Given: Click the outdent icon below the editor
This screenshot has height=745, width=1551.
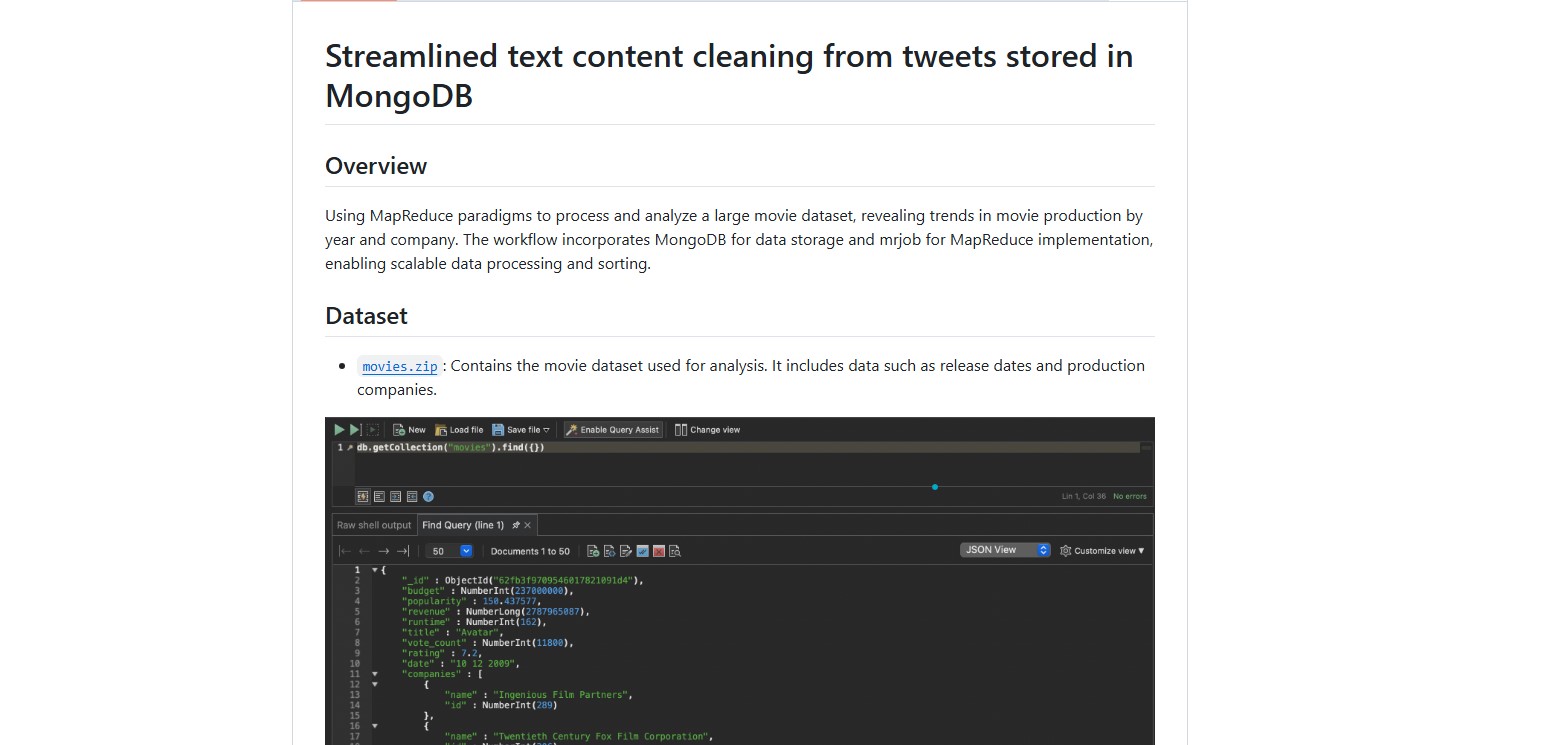Looking at the screenshot, I should click(x=412, y=496).
